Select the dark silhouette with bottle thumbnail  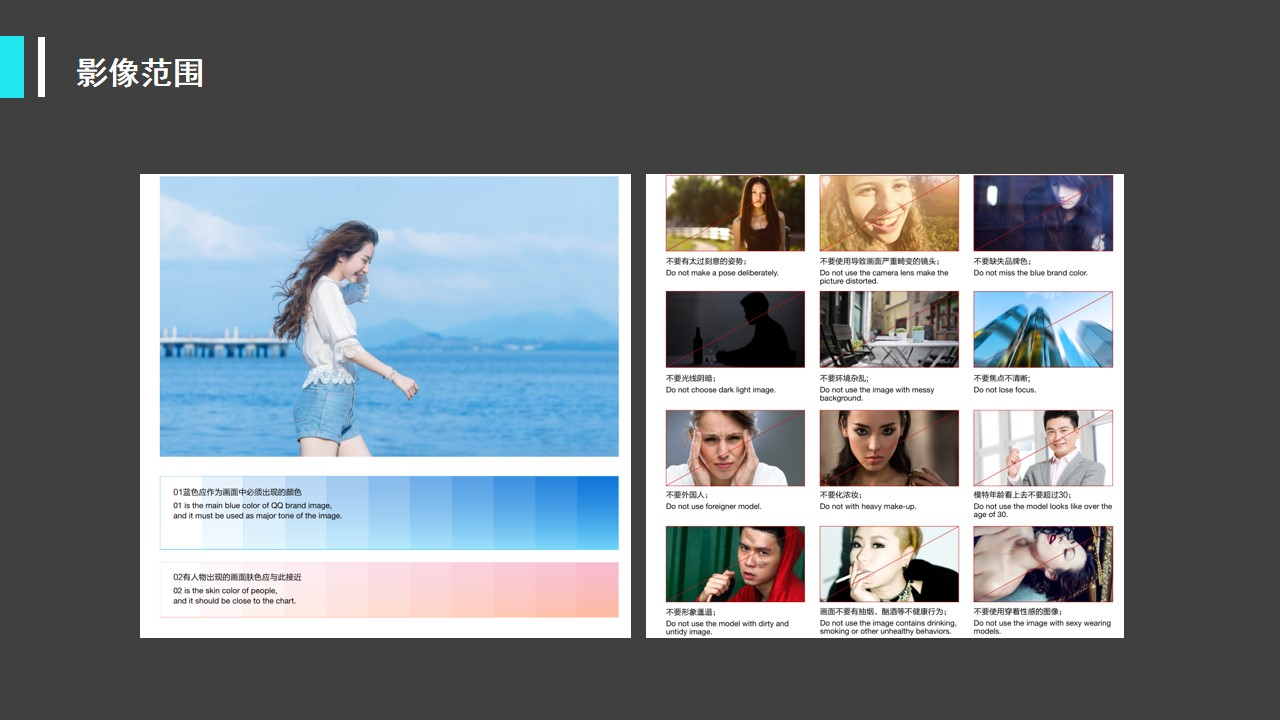[x=735, y=329]
